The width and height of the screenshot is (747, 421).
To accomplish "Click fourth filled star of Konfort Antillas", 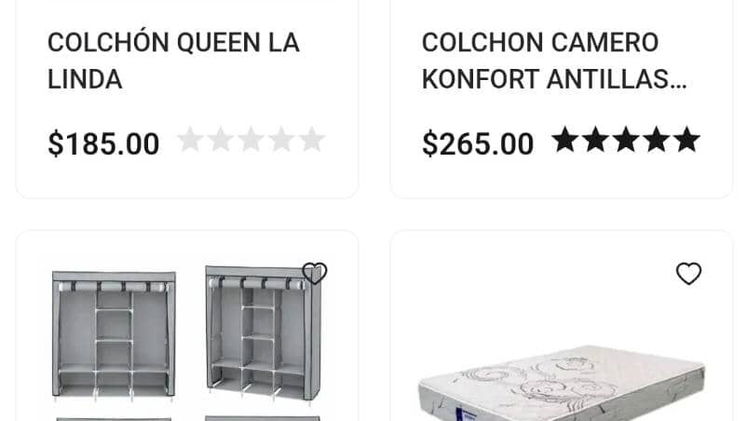I will (656, 140).
